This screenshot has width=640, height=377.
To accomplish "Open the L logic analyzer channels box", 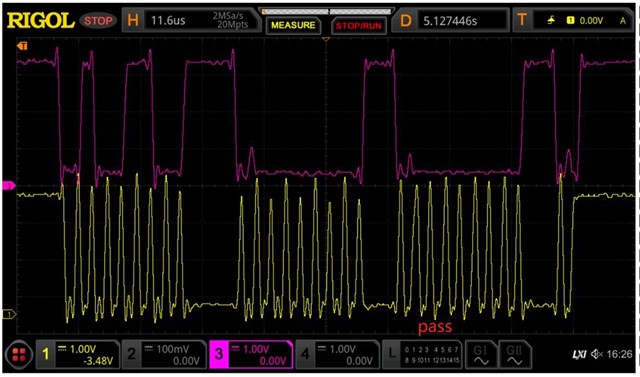I will pyautogui.click(x=422, y=355).
